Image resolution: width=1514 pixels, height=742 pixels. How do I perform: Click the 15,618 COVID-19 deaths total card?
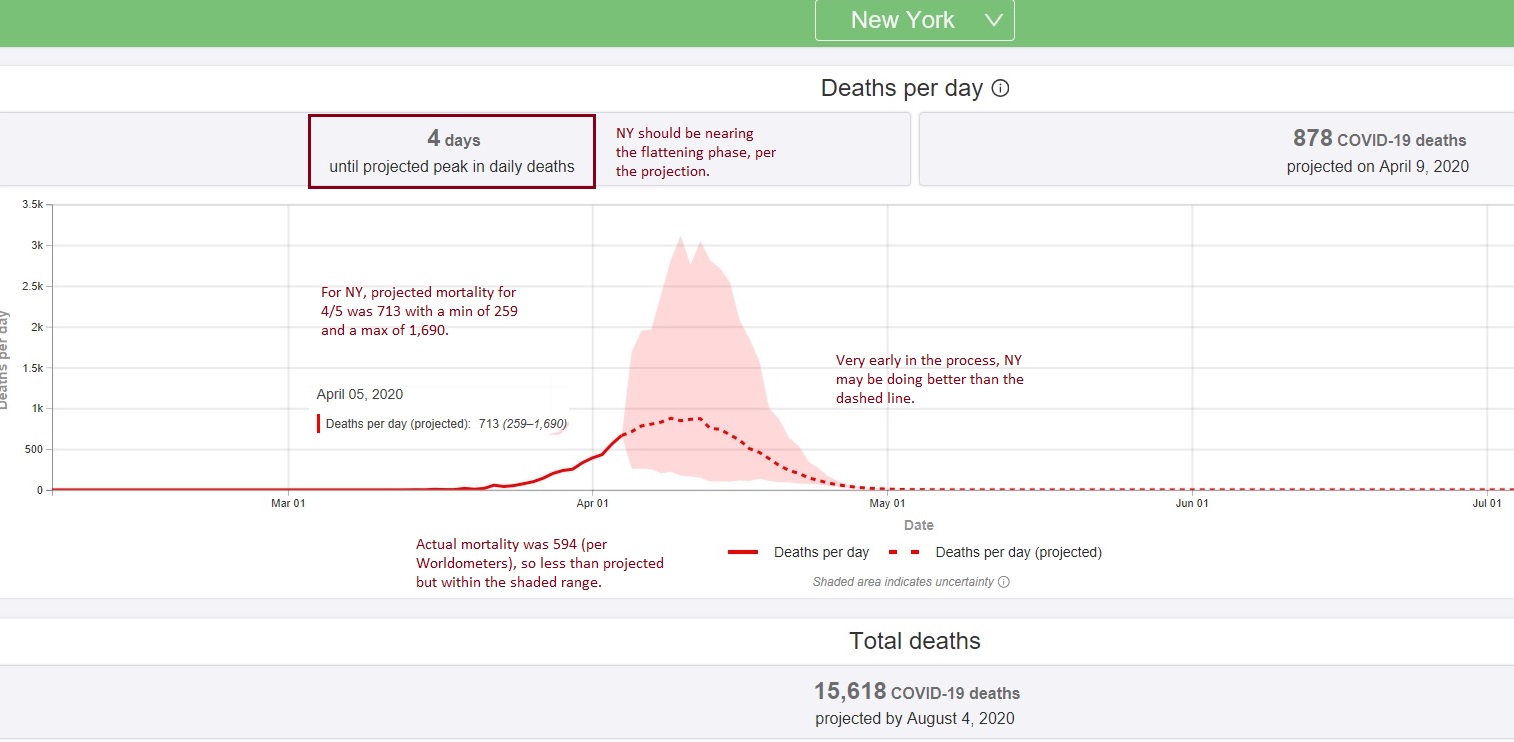[915, 704]
